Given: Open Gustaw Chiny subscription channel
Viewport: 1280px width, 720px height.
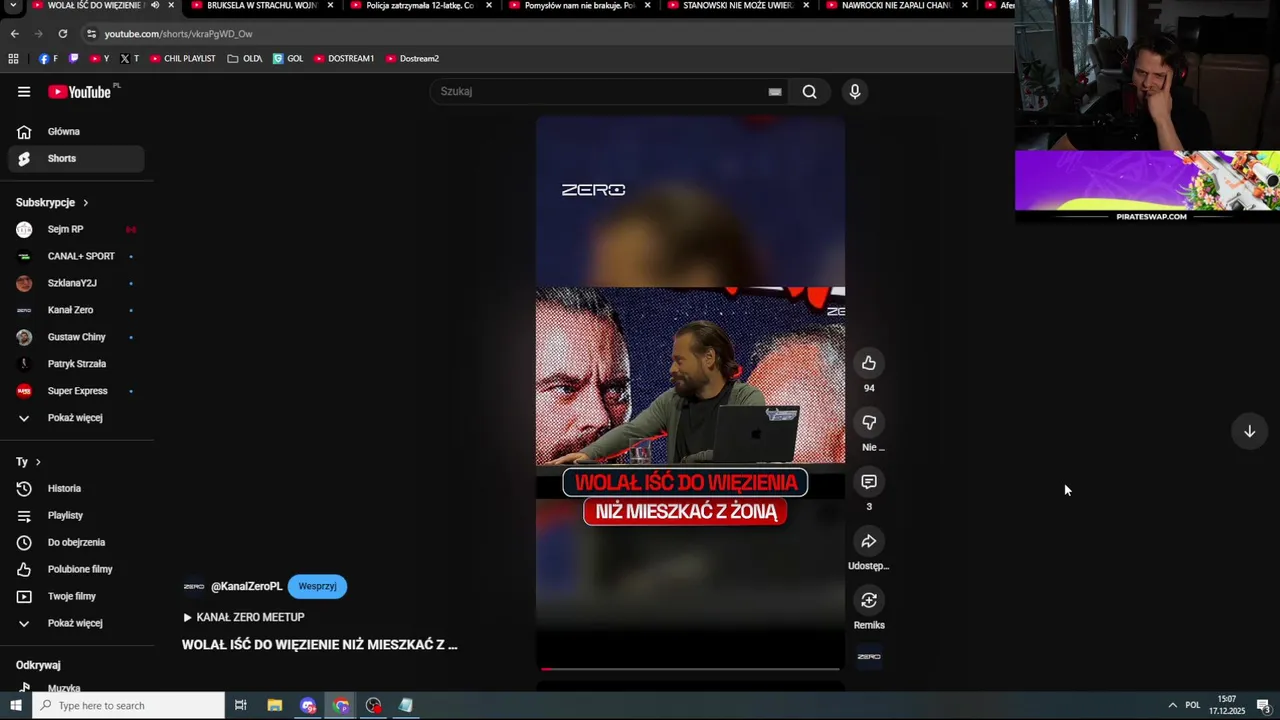Looking at the screenshot, I should [x=76, y=338].
